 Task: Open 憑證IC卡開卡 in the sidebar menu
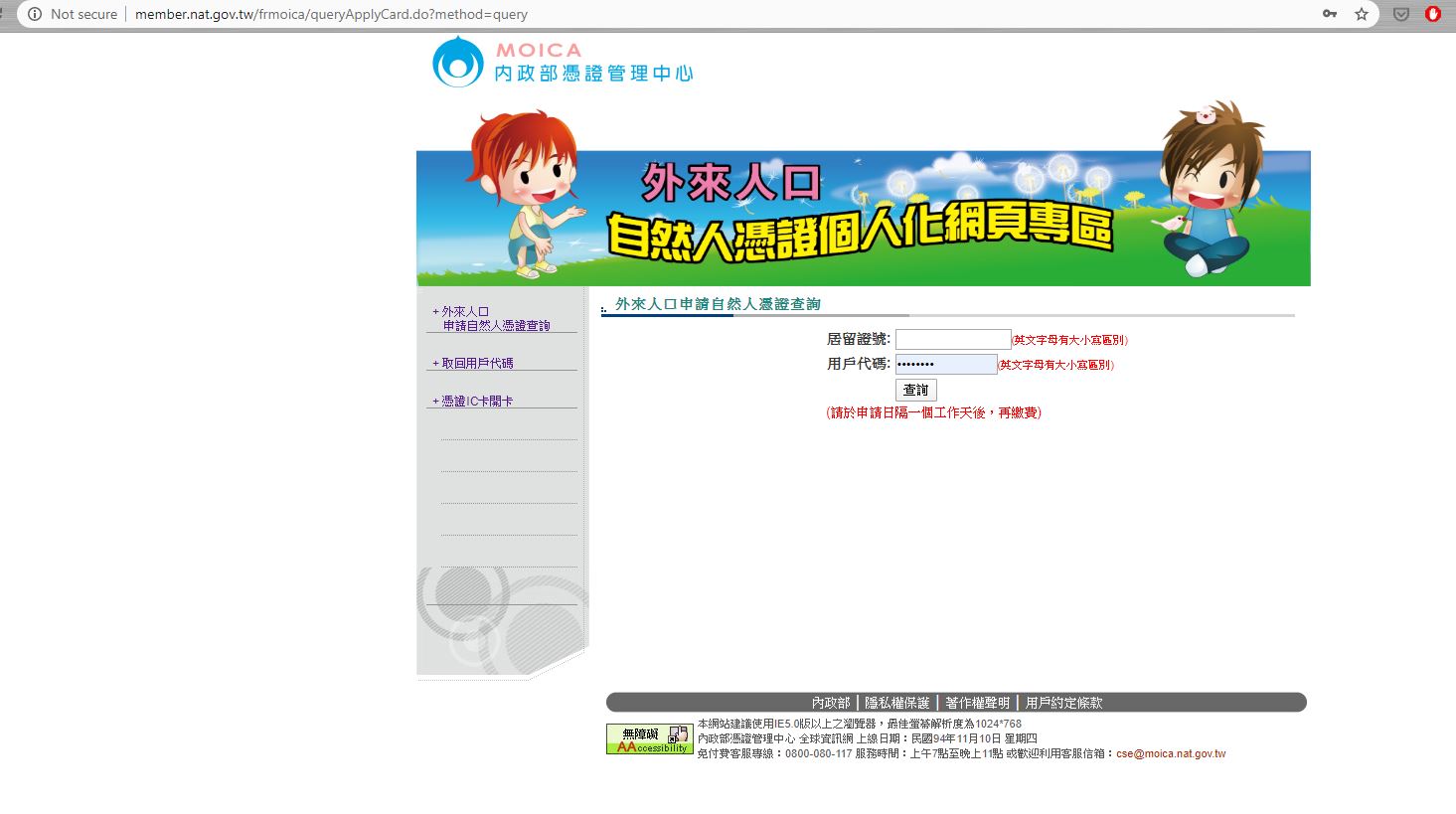pyautogui.click(x=477, y=402)
